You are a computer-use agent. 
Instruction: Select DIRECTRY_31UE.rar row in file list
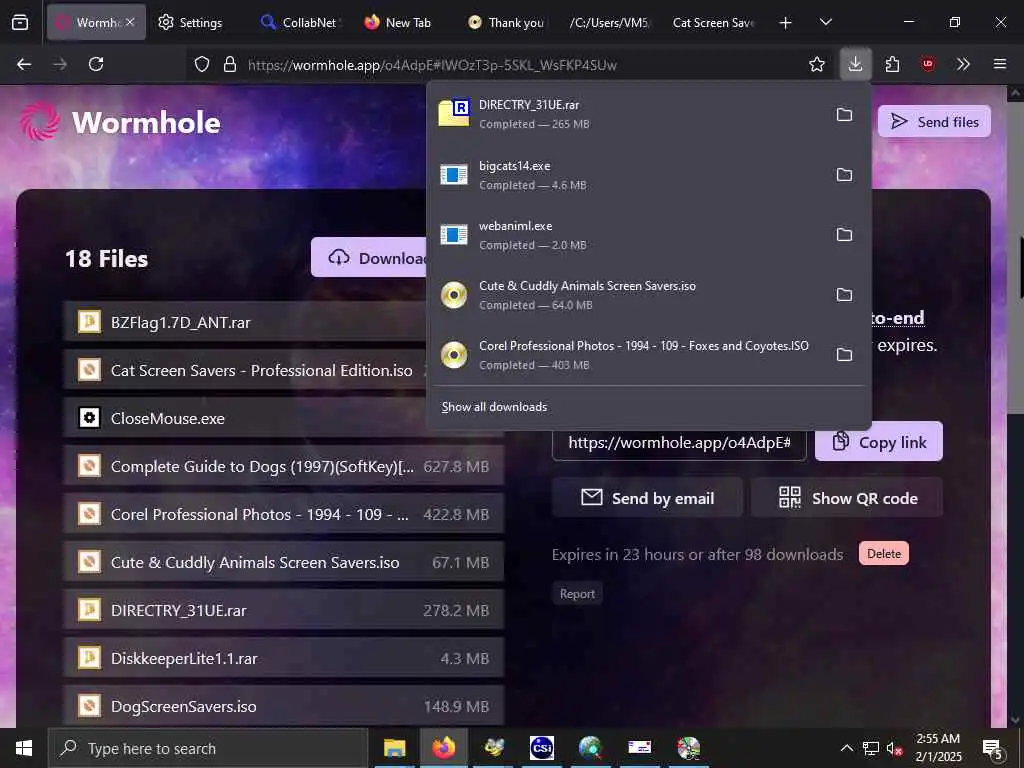pos(284,610)
